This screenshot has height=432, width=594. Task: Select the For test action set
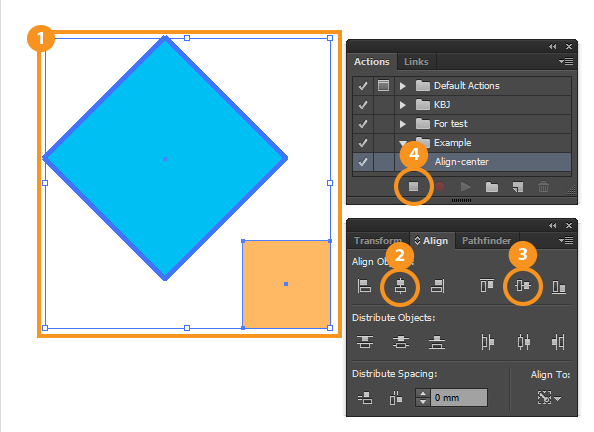click(461, 124)
